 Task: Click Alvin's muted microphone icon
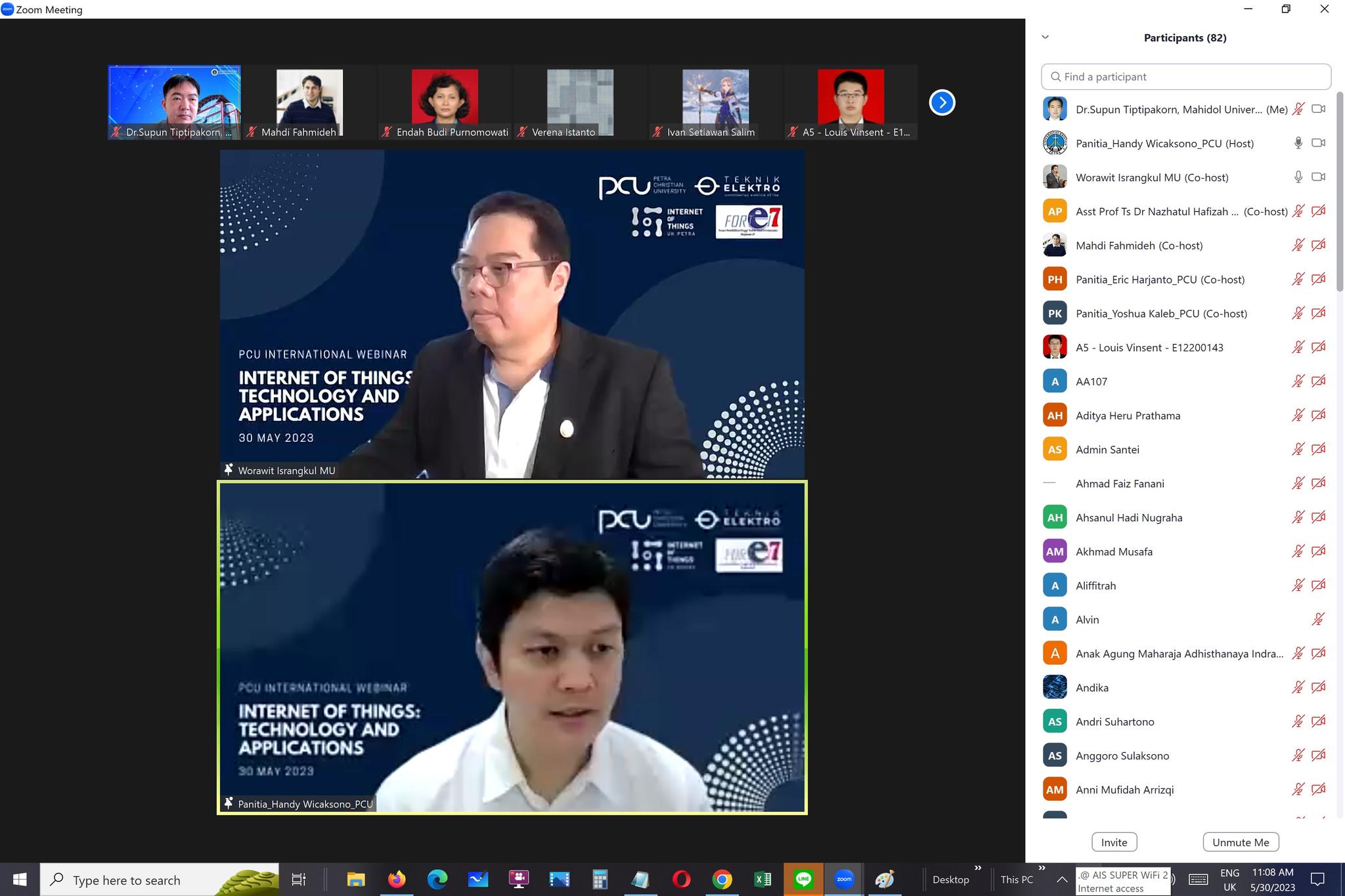click(1318, 620)
